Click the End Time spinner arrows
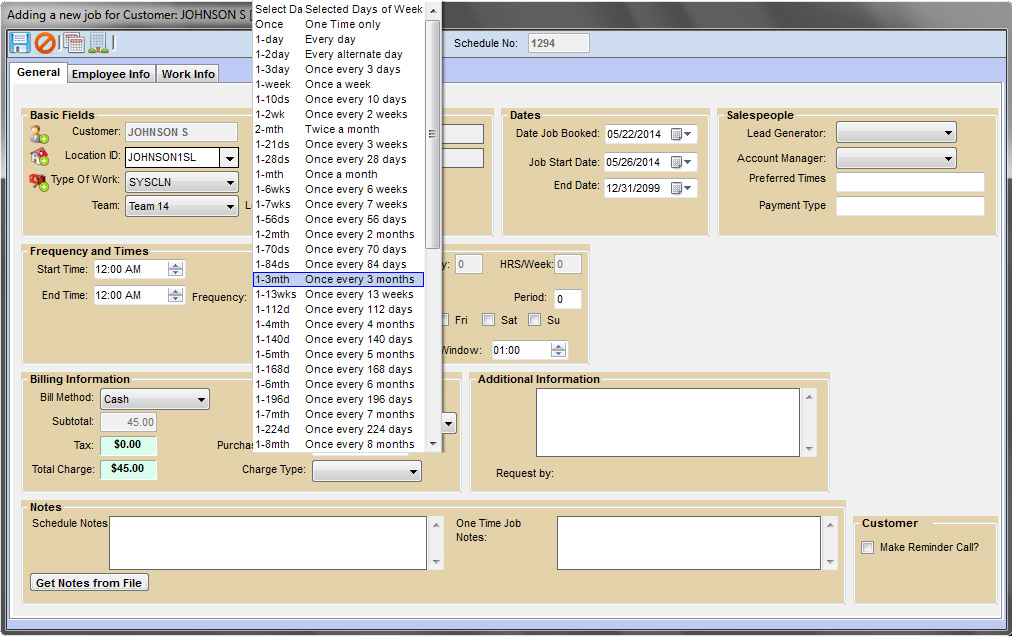The image size is (1012, 636). point(176,295)
